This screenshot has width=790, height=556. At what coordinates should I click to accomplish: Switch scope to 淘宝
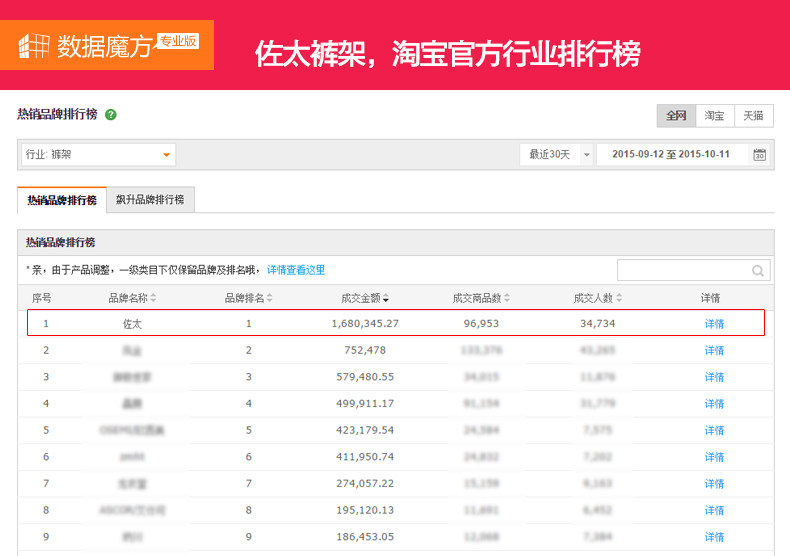[x=714, y=116]
